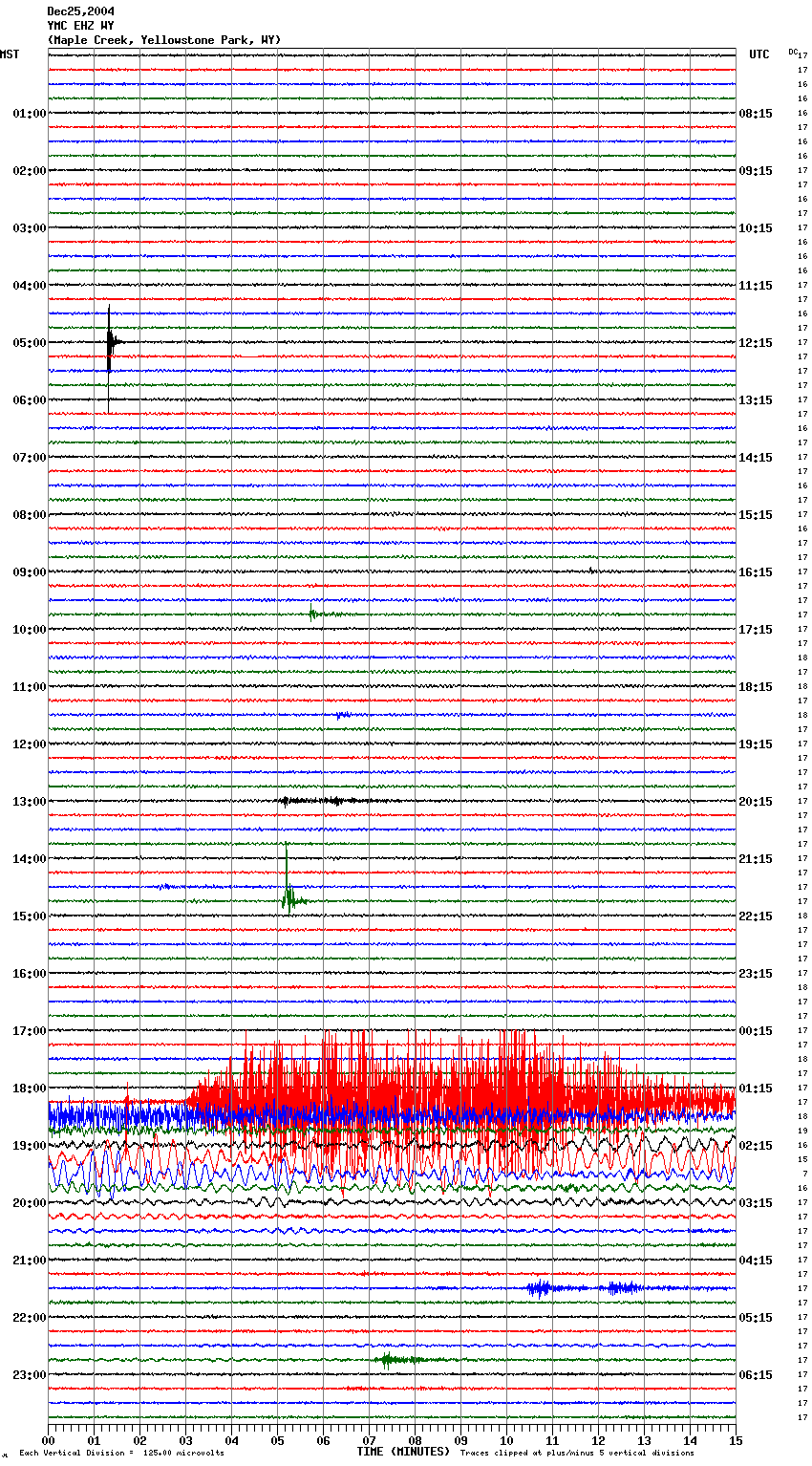This screenshot has width=812, height=1466.
Task: Select the 01:00 MST time label
Action: [30, 114]
